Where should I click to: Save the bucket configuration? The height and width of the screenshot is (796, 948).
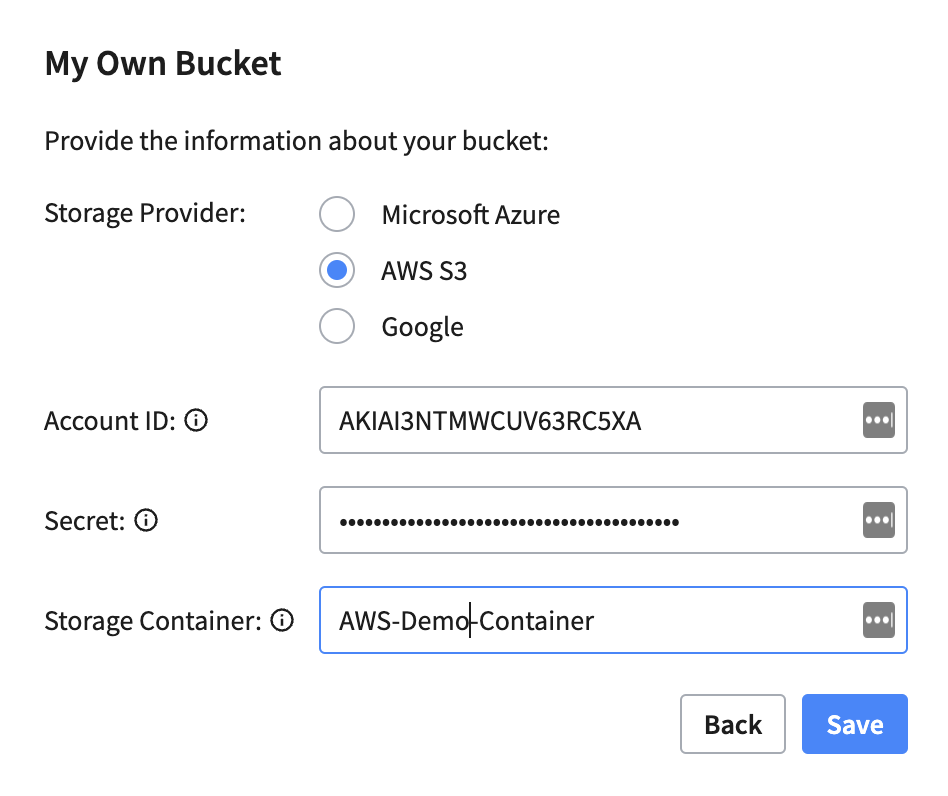[x=854, y=724]
